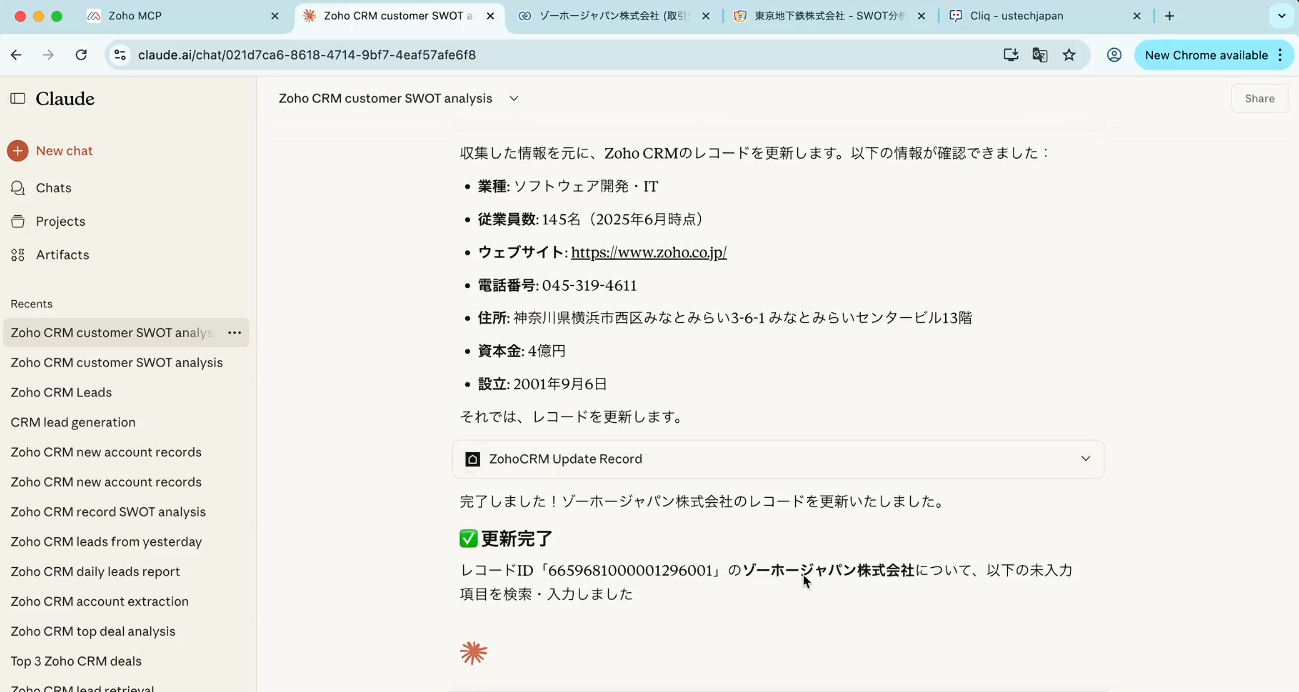The height and width of the screenshot is (692, 1299).
Task: Switch to the 東京地下鉄株式会社 SWOT browser tab
Action: pos(829,16)
